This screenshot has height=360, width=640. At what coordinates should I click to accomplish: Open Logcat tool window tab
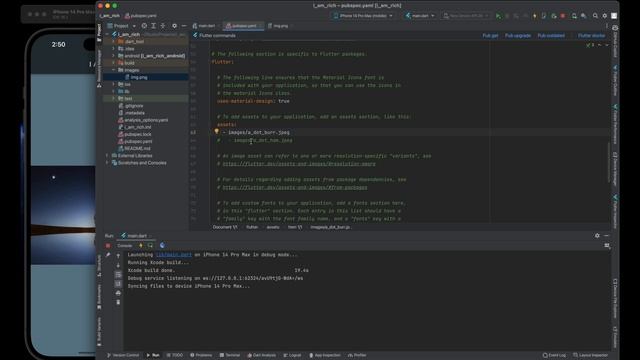pos(292,355)
